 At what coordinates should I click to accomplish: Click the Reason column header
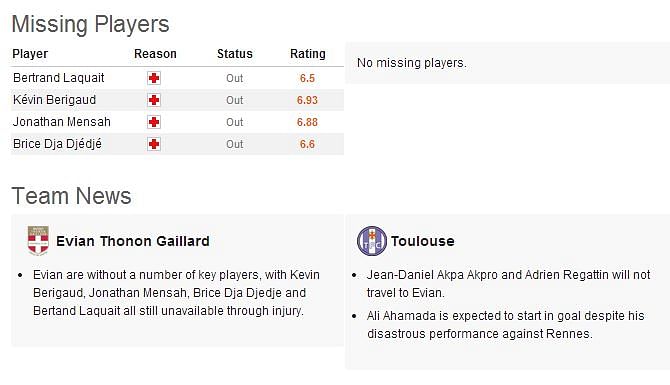pos(155,54)
